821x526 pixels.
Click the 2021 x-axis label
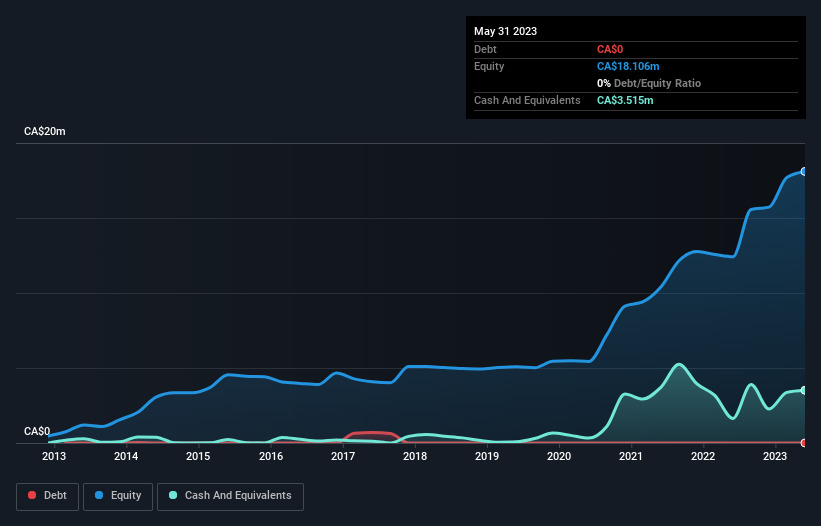pyautogui.click(x=631, y=456)
